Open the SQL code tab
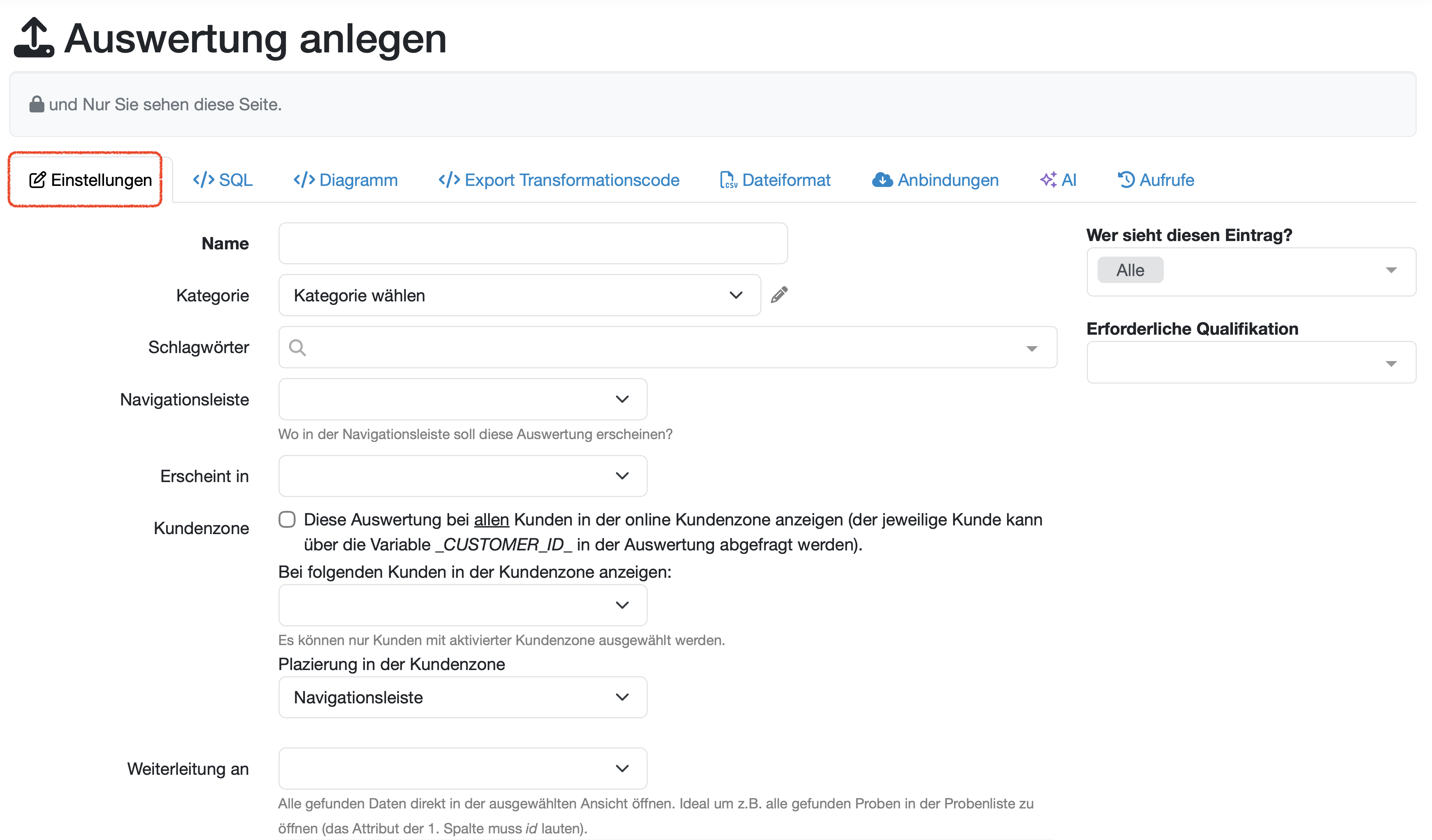The width and height of the screenshot is (1432, 840). click(222, 180)
